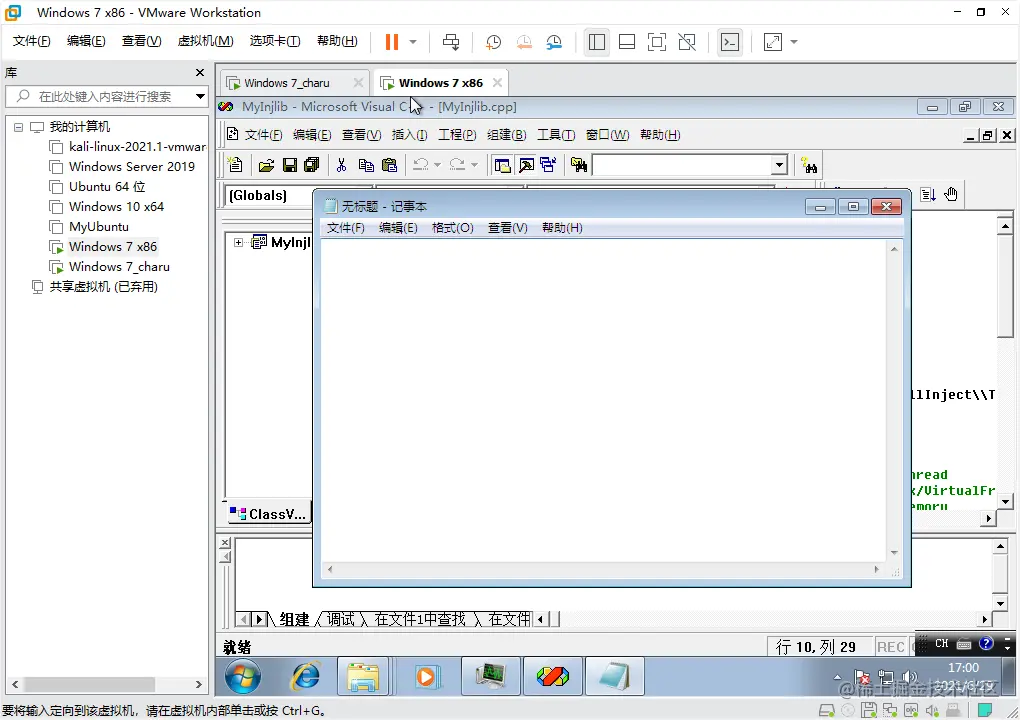Click the Open file toolbar icon
Image resolution: width=1020 pixels, height=720 pixels.
265,165
